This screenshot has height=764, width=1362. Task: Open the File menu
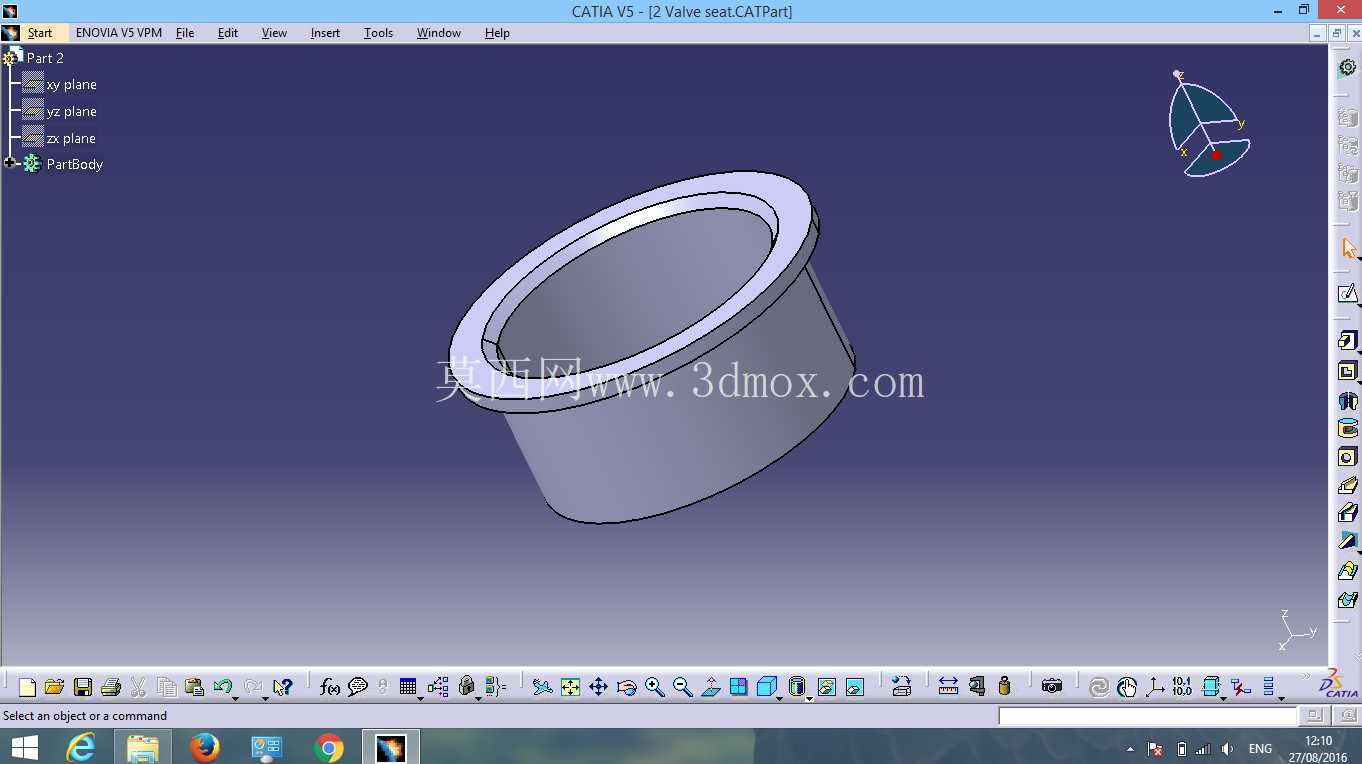(185, 33)
